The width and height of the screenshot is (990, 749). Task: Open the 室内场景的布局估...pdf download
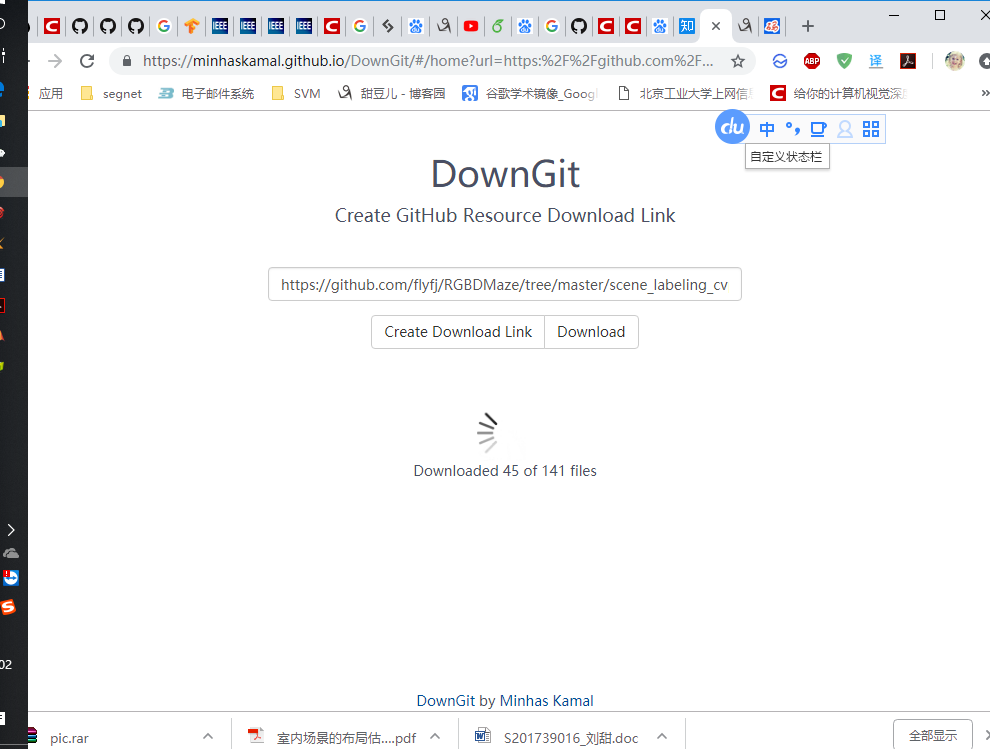point(332,737)
